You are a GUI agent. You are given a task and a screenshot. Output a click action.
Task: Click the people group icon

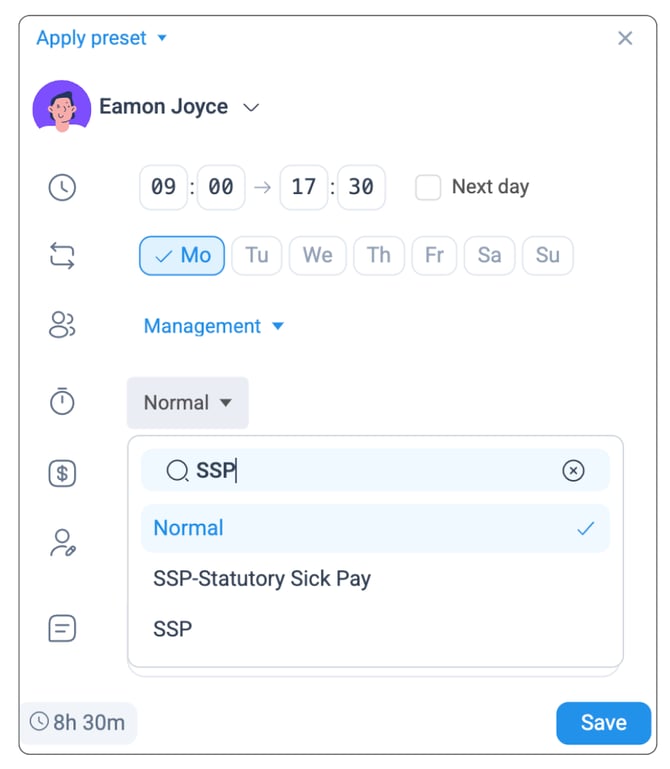[62, 325]
